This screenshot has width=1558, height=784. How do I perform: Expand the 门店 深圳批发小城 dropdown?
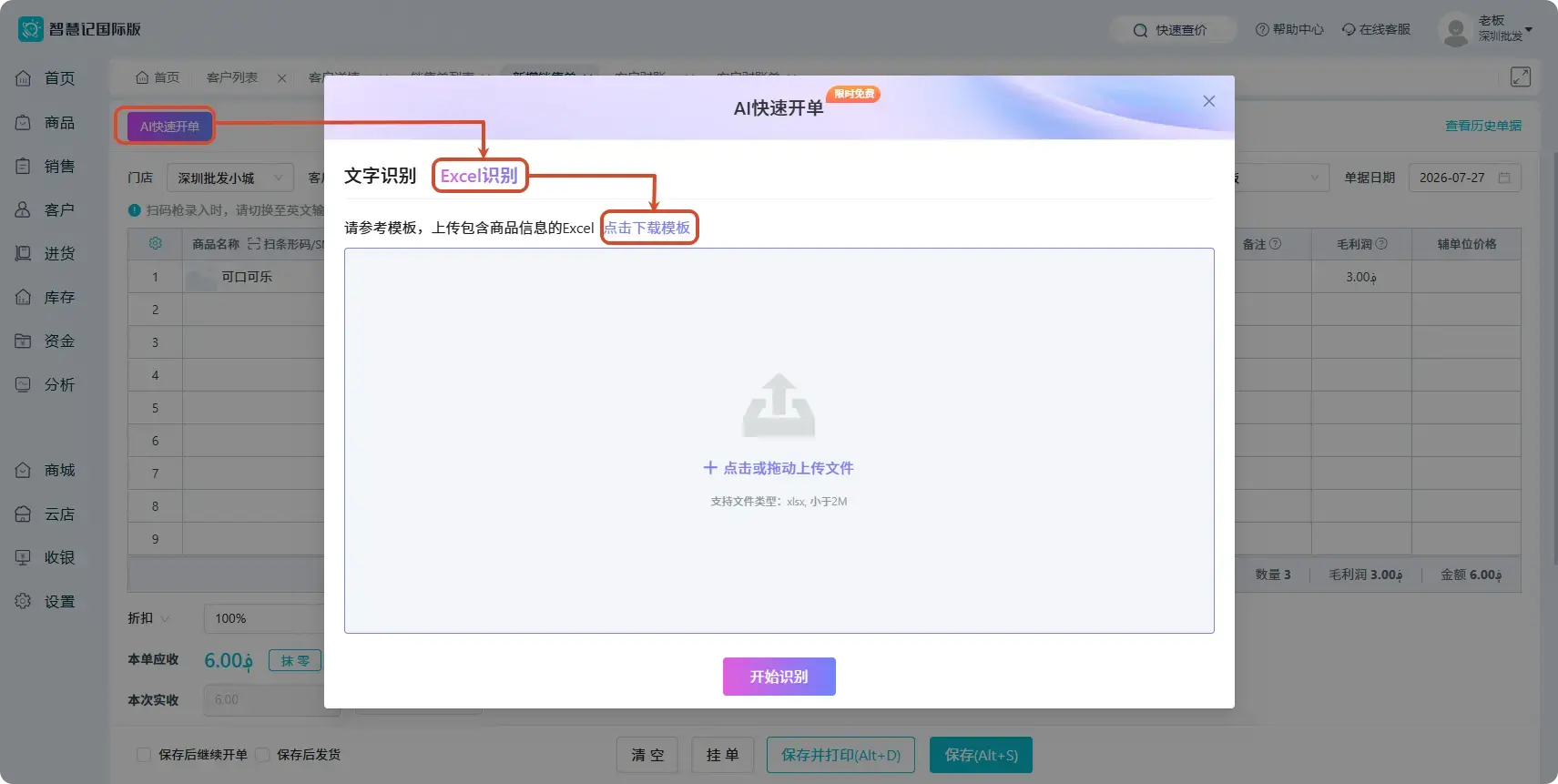[230, 178]
